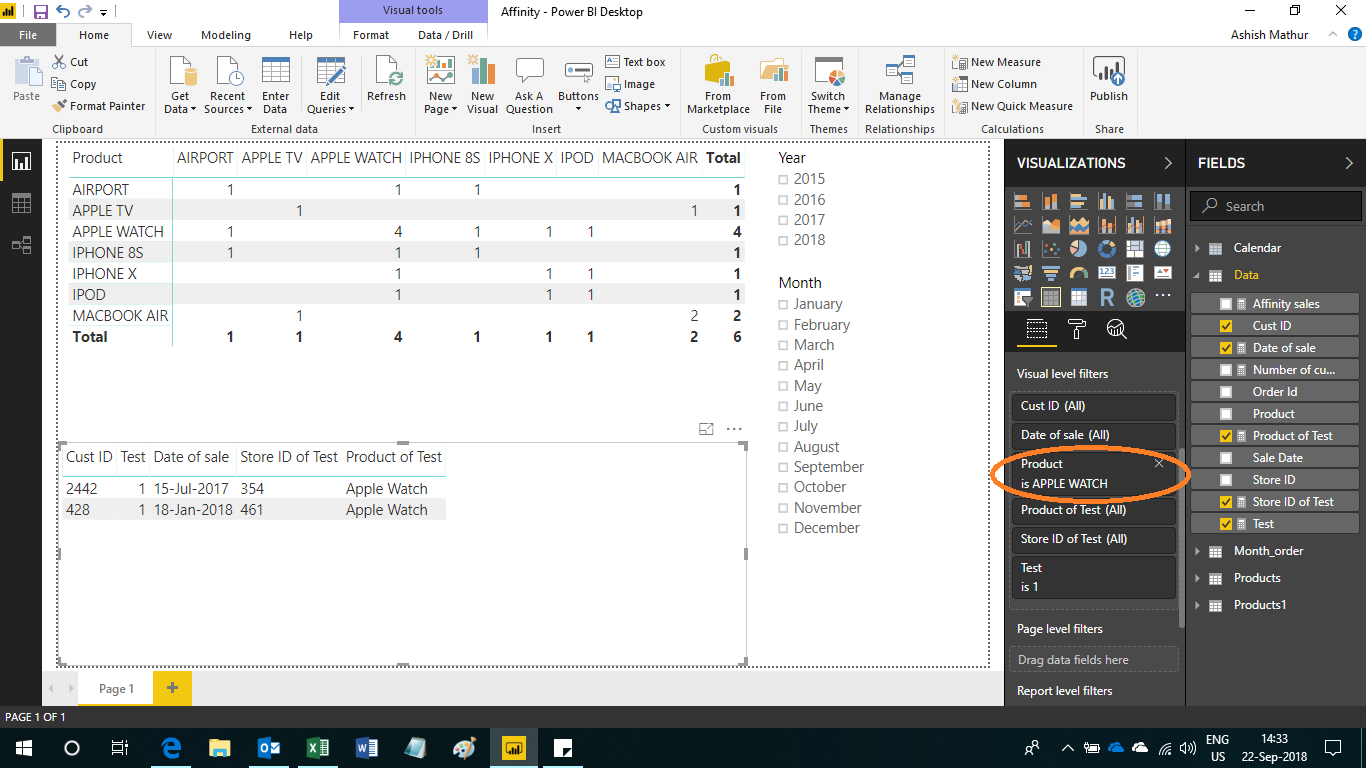Select the pie chart visualization
This screenshot has height=768, width=1366.
(x=1079, y=249)
